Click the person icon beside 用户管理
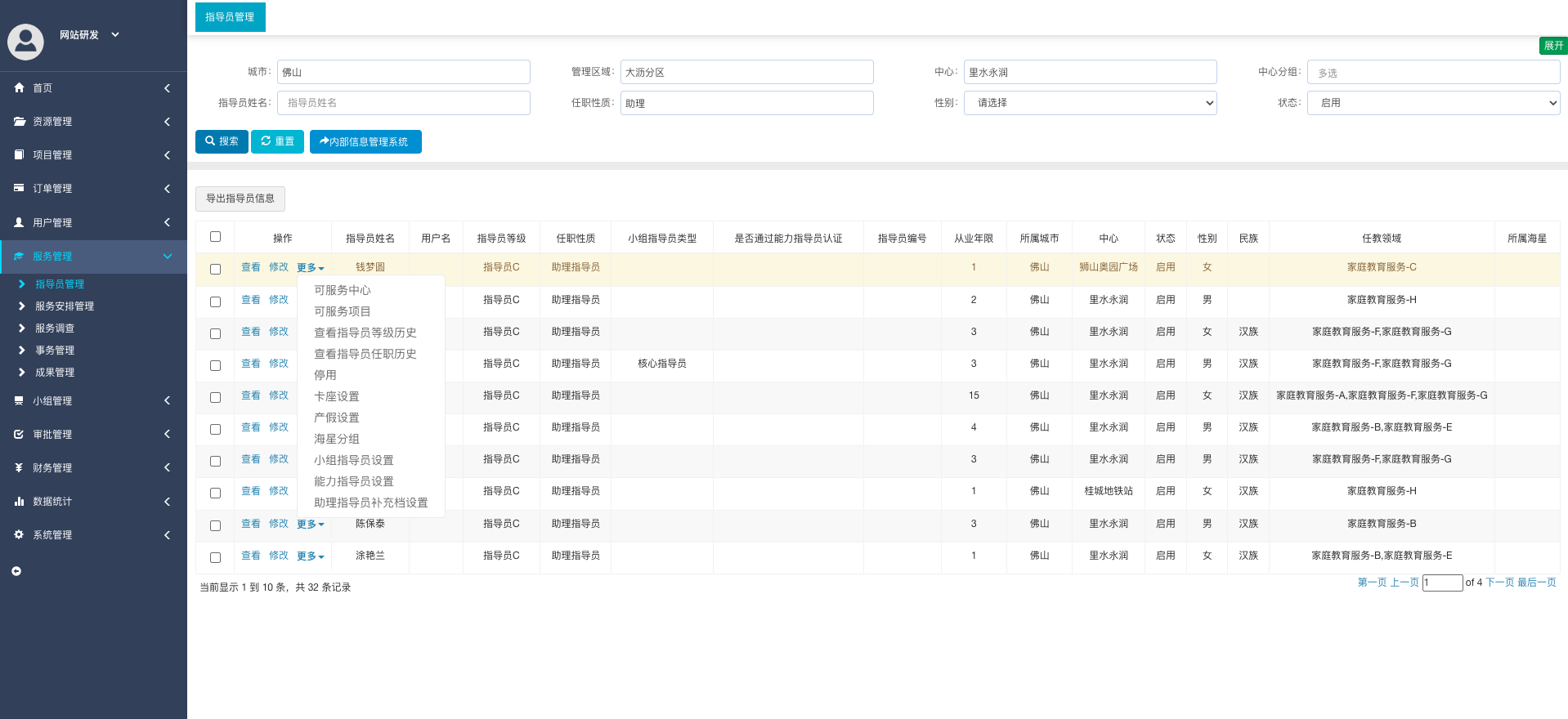This screenshot has height=719, width=1568. [19, 222]
